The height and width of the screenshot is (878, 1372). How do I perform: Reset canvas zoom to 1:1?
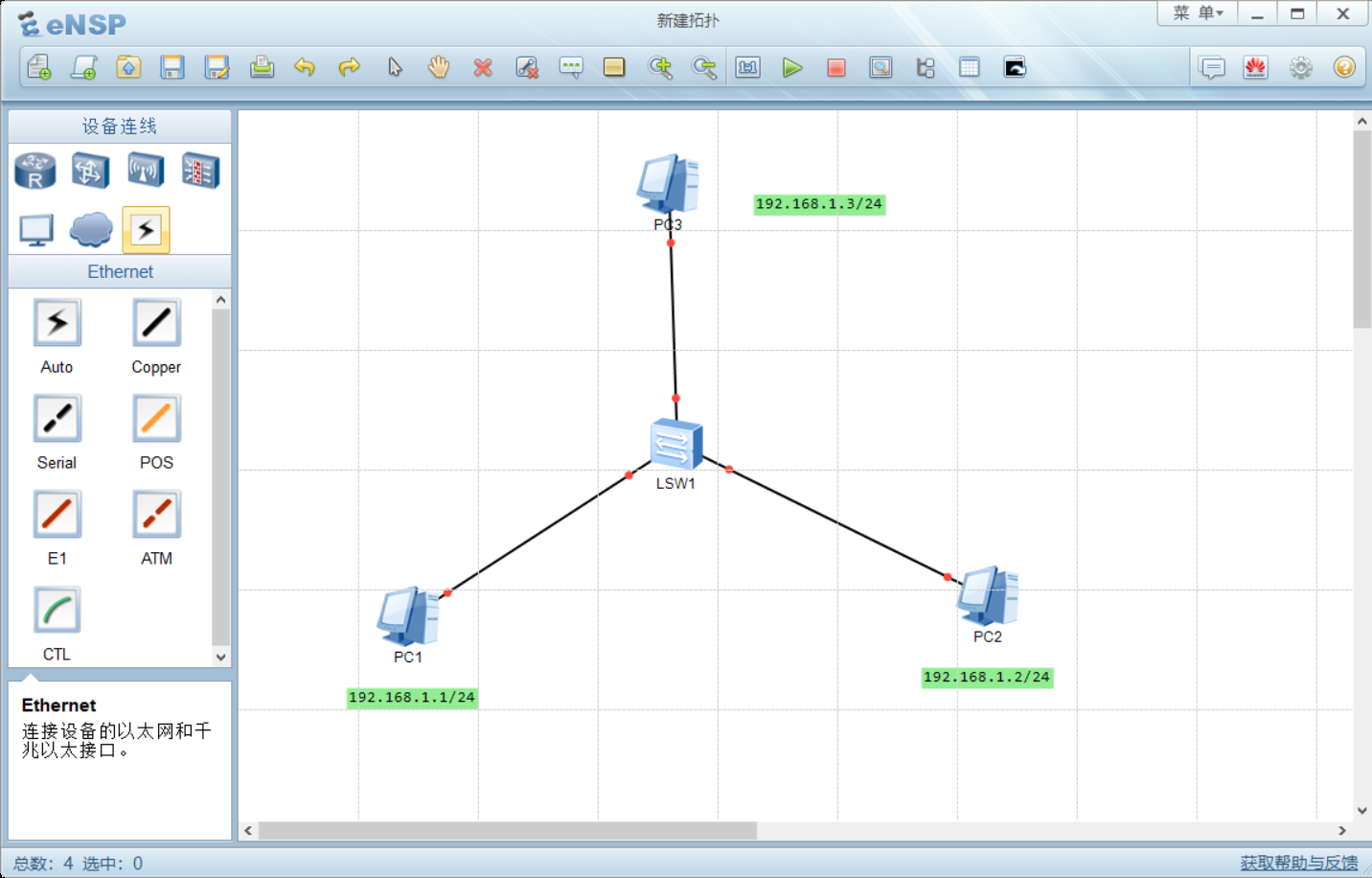748,67
